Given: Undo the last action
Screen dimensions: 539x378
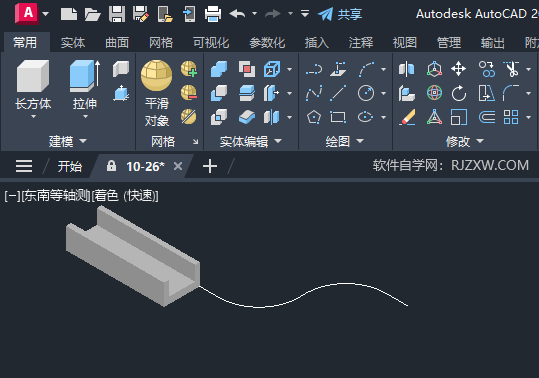Looking at the screenshot, I should (x=238, y=14).
